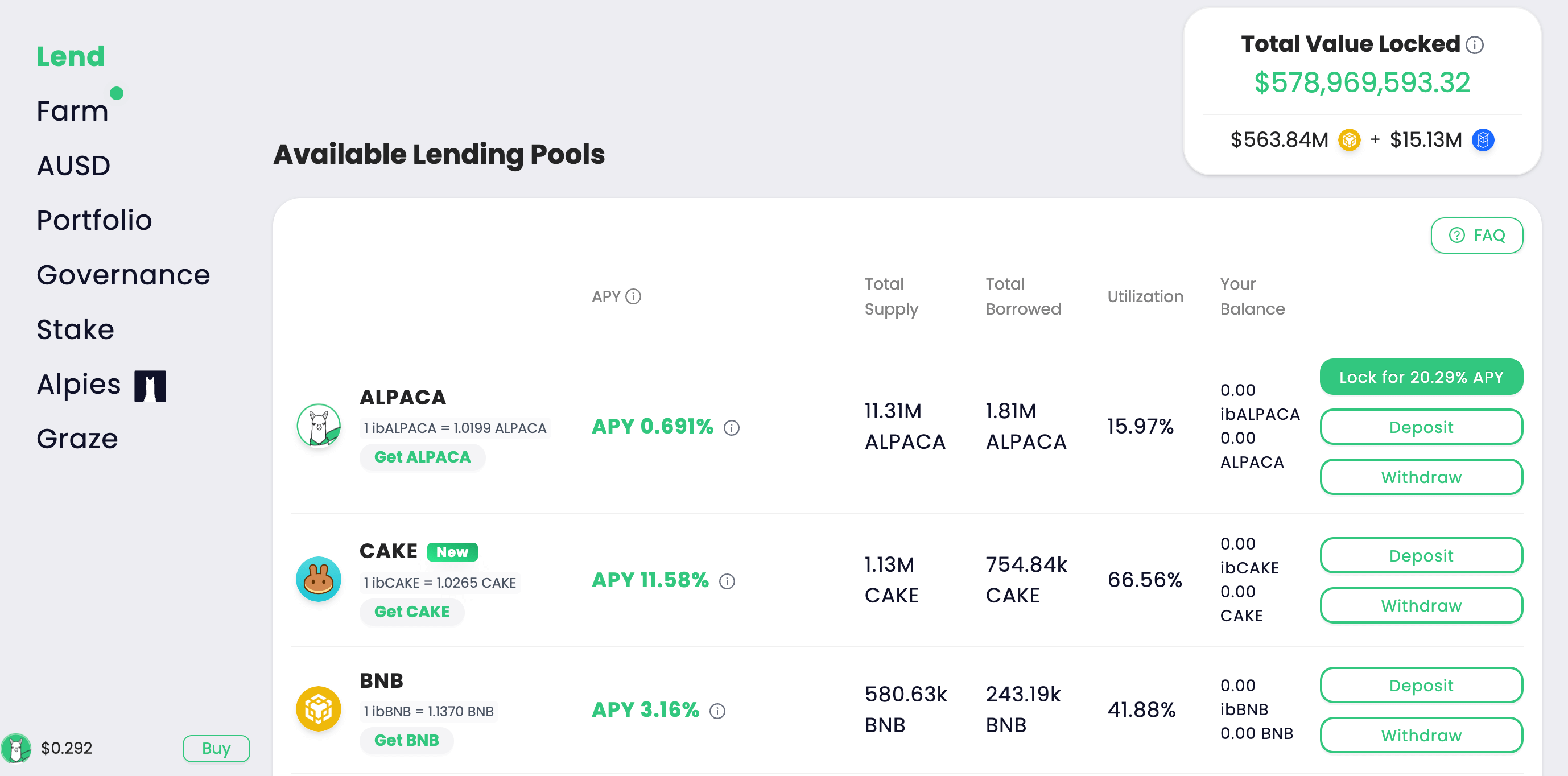The image size is (1568, 776).
Task: Click the info icon beside APY 11.58%
Action: pos(727,581)
